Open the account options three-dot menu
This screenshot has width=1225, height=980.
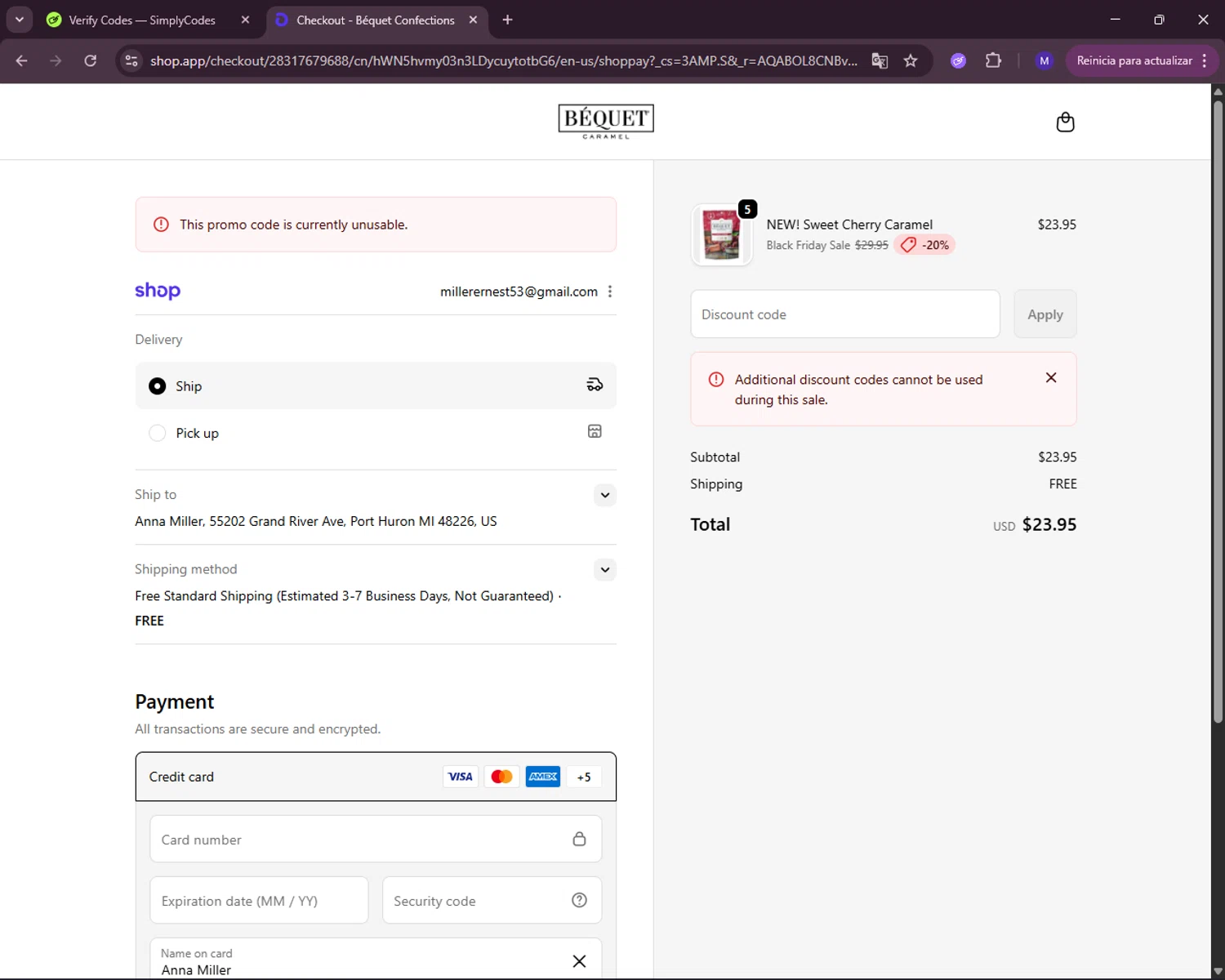tap(610, 292)
